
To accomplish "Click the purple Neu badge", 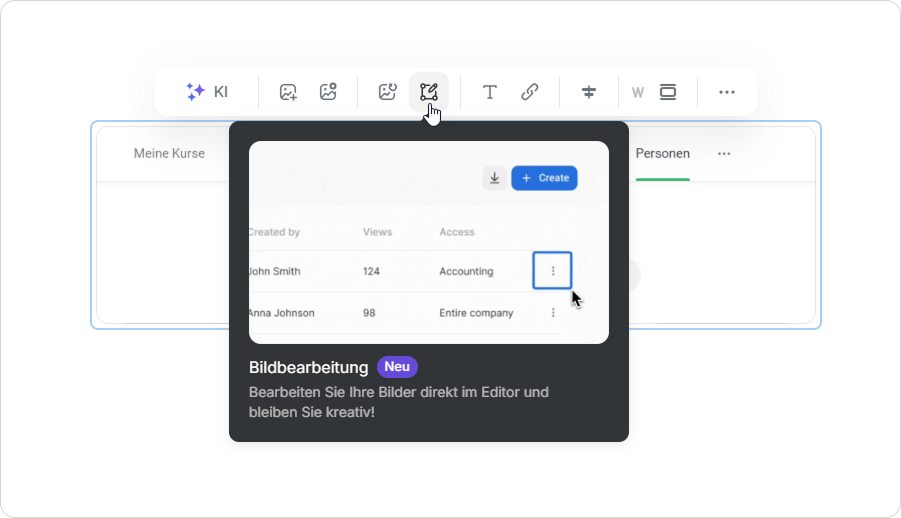I will pos(397,367).
